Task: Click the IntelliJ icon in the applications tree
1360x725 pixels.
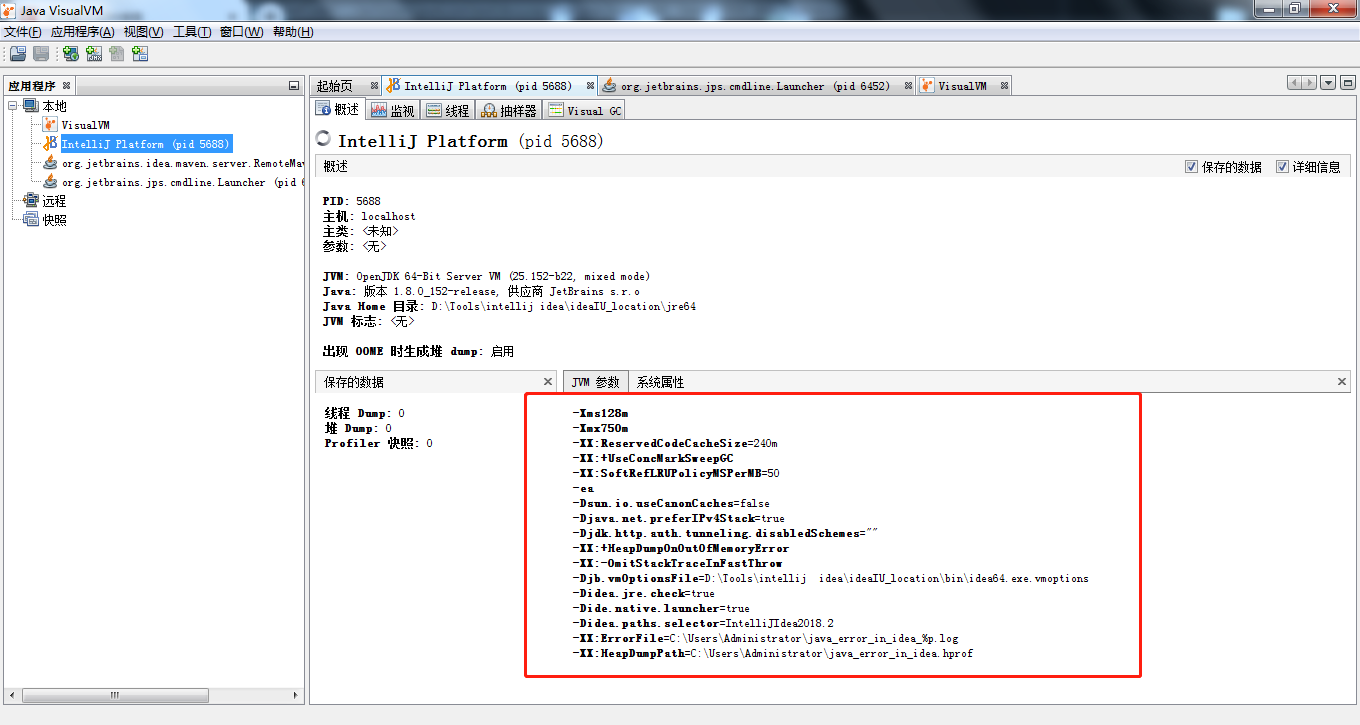Action: pyautogui.click(x=50, y=144)
